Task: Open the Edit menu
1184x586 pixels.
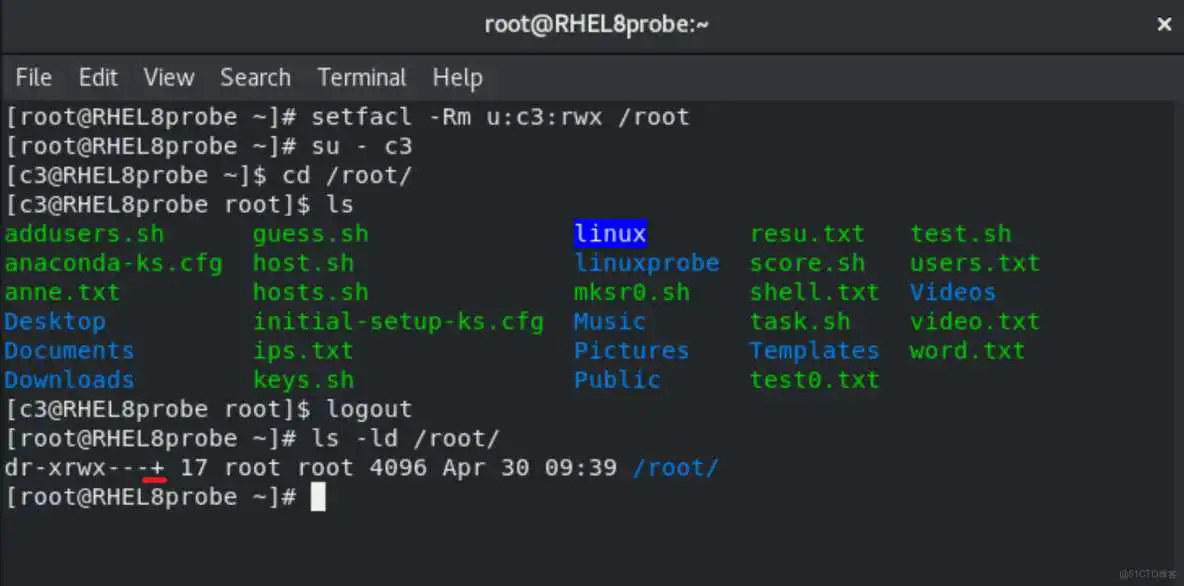Action: 97,78
